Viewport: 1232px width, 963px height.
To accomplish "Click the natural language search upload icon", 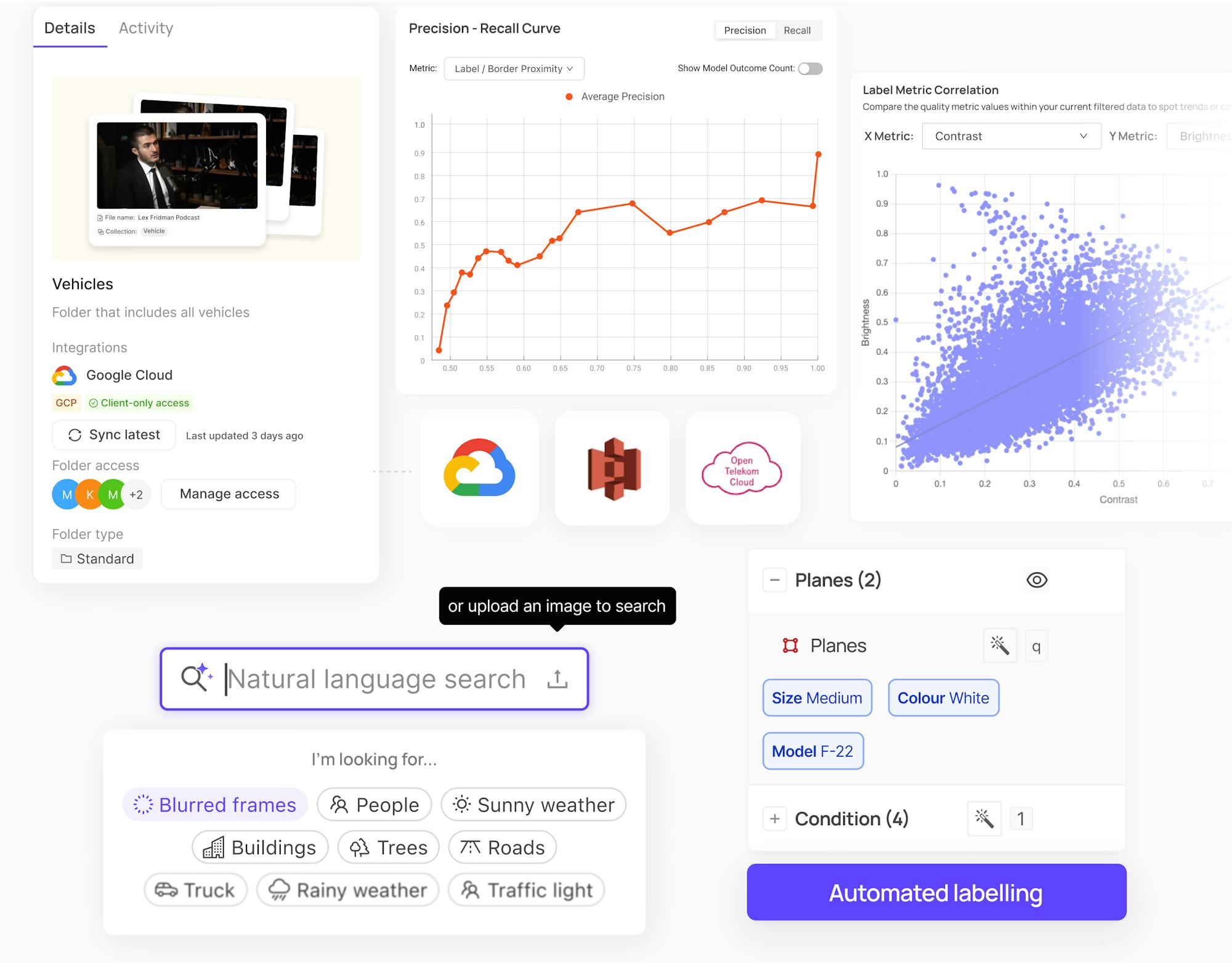I will pyautogui.click(x=556, y=679).
